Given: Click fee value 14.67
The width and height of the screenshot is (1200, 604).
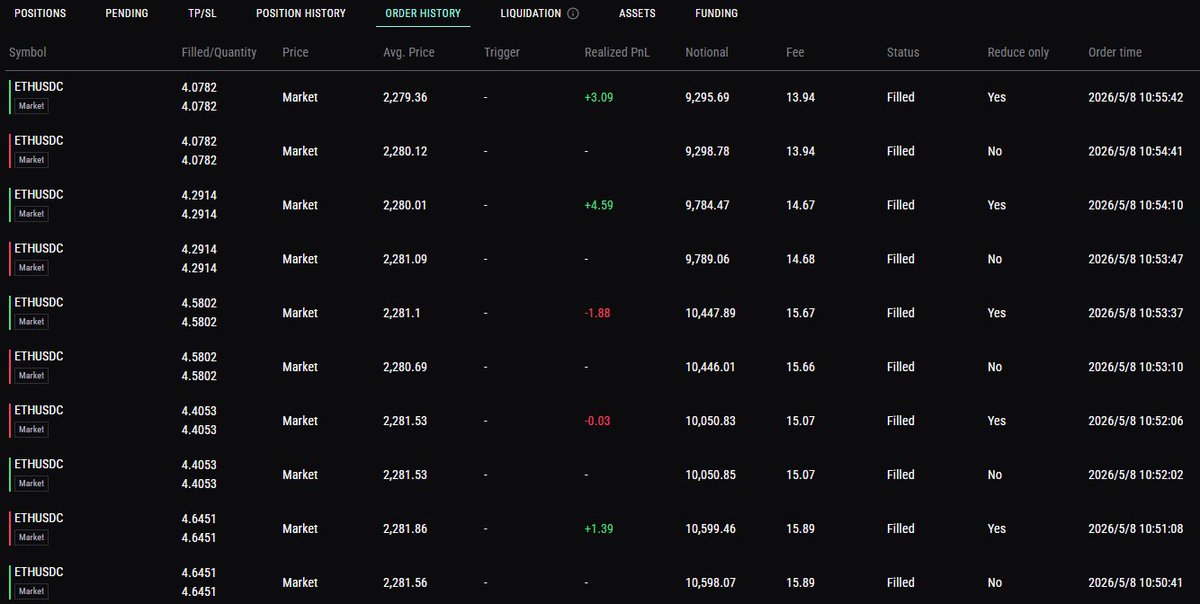Looking at the screenshot, I should pos(801,205).
